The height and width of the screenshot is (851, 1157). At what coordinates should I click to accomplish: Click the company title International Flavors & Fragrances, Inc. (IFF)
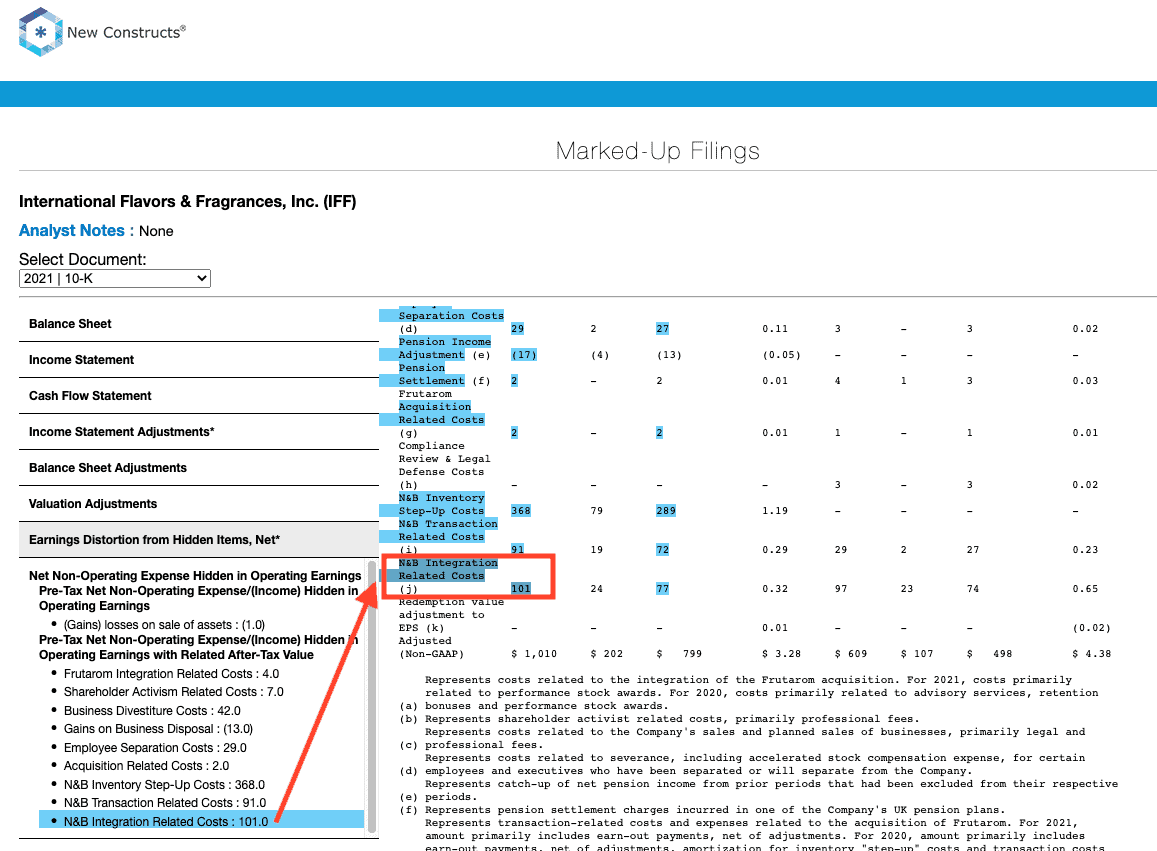click(187, 201)
